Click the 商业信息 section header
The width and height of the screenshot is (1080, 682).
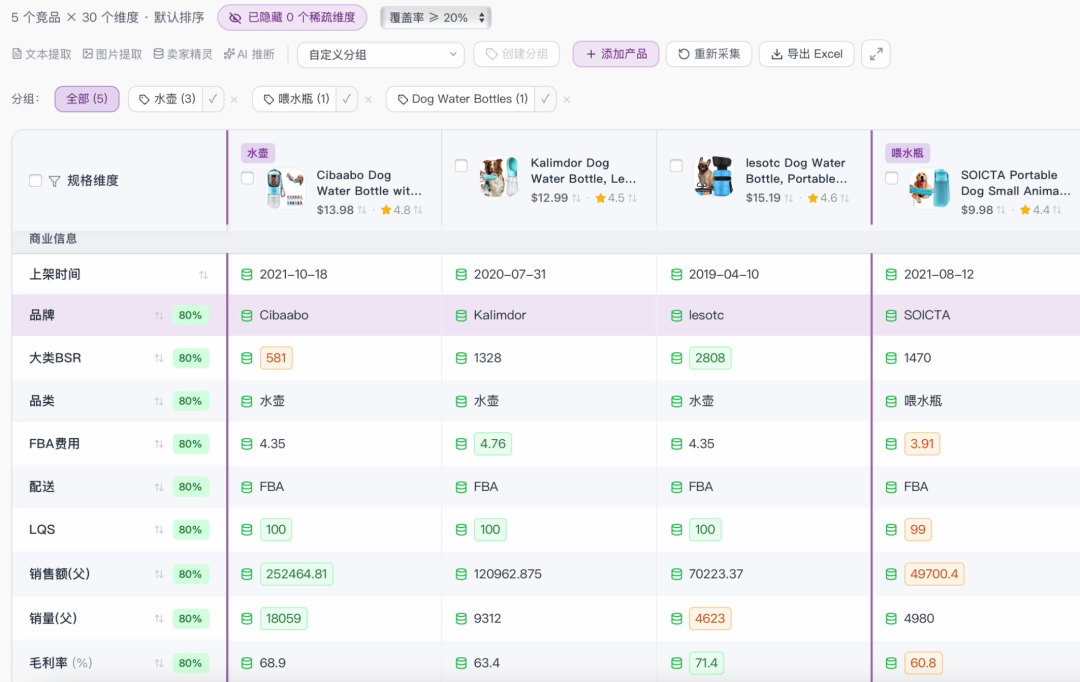pos(53,239)
